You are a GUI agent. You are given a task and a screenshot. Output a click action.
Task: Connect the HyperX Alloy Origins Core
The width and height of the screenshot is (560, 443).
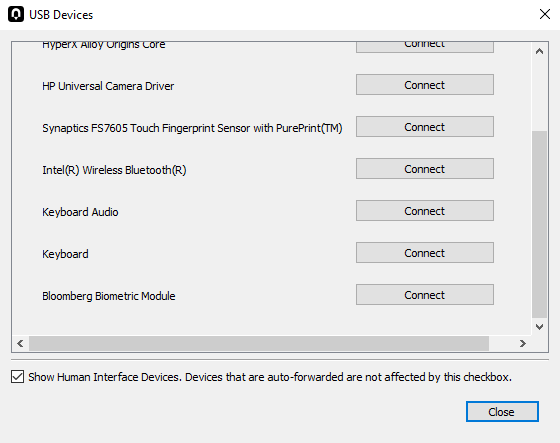click(425, 47)
